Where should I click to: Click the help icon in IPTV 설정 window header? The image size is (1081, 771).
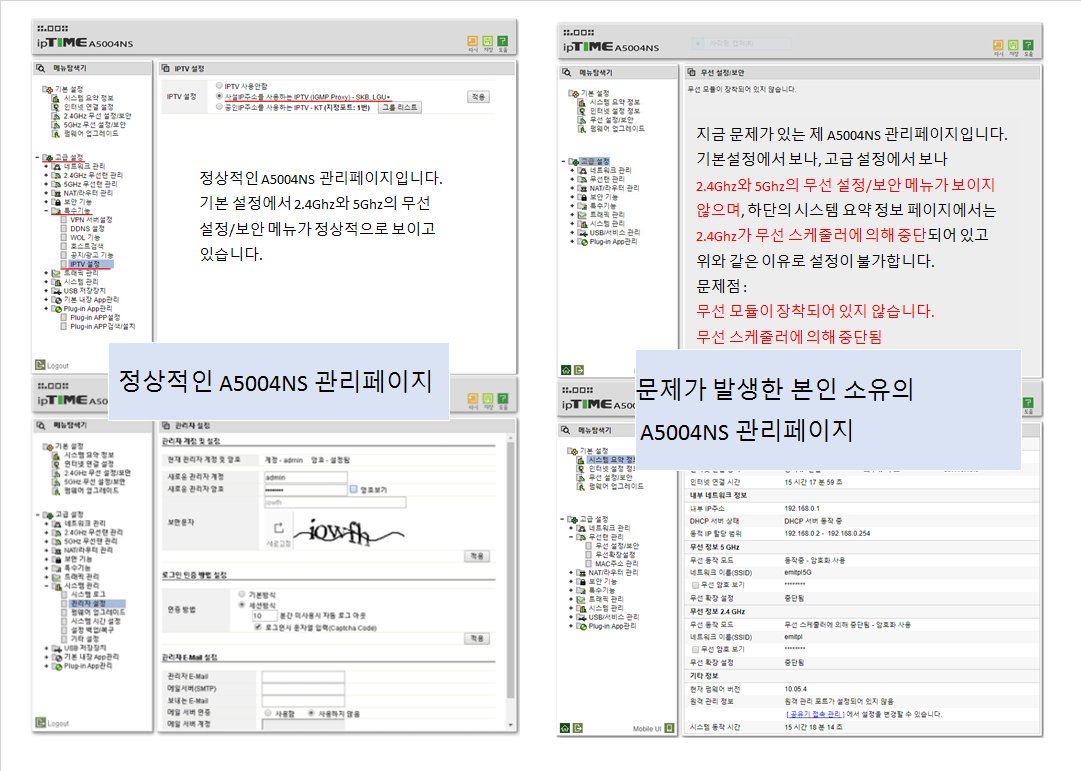pos(503,41)
